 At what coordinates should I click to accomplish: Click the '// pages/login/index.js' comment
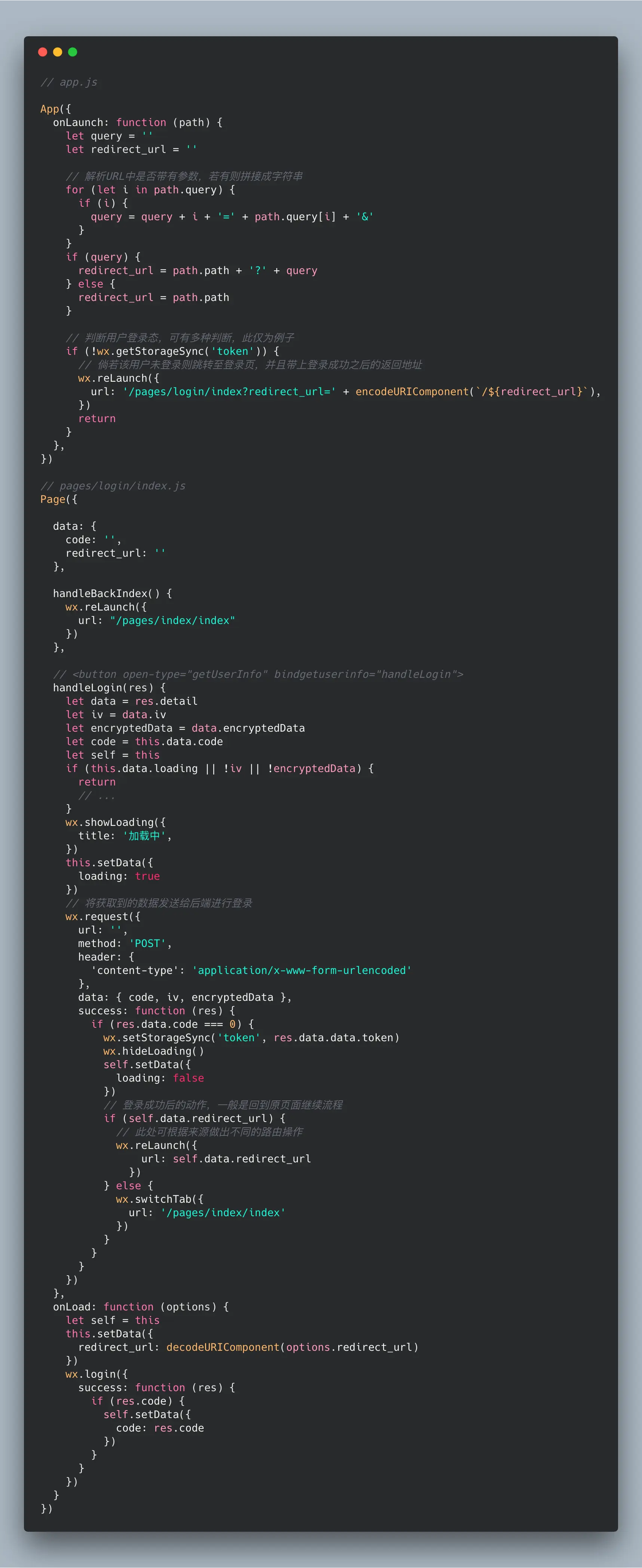(113, 486)
